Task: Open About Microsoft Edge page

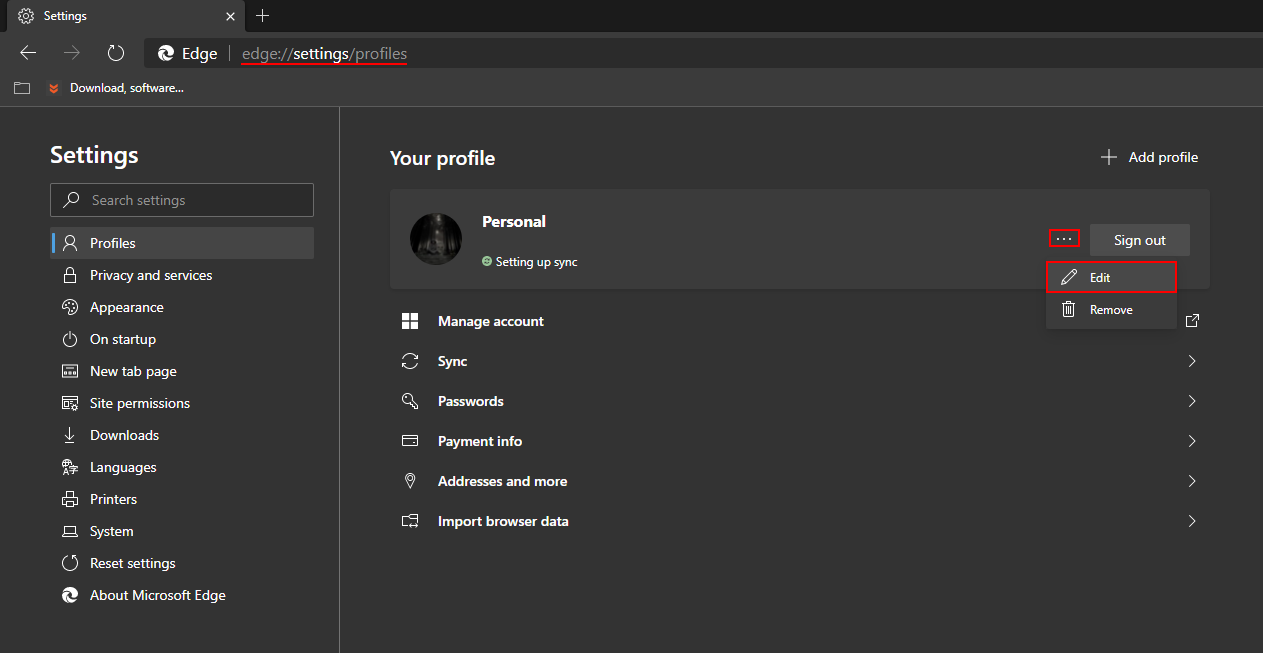Action: (182, 595)
